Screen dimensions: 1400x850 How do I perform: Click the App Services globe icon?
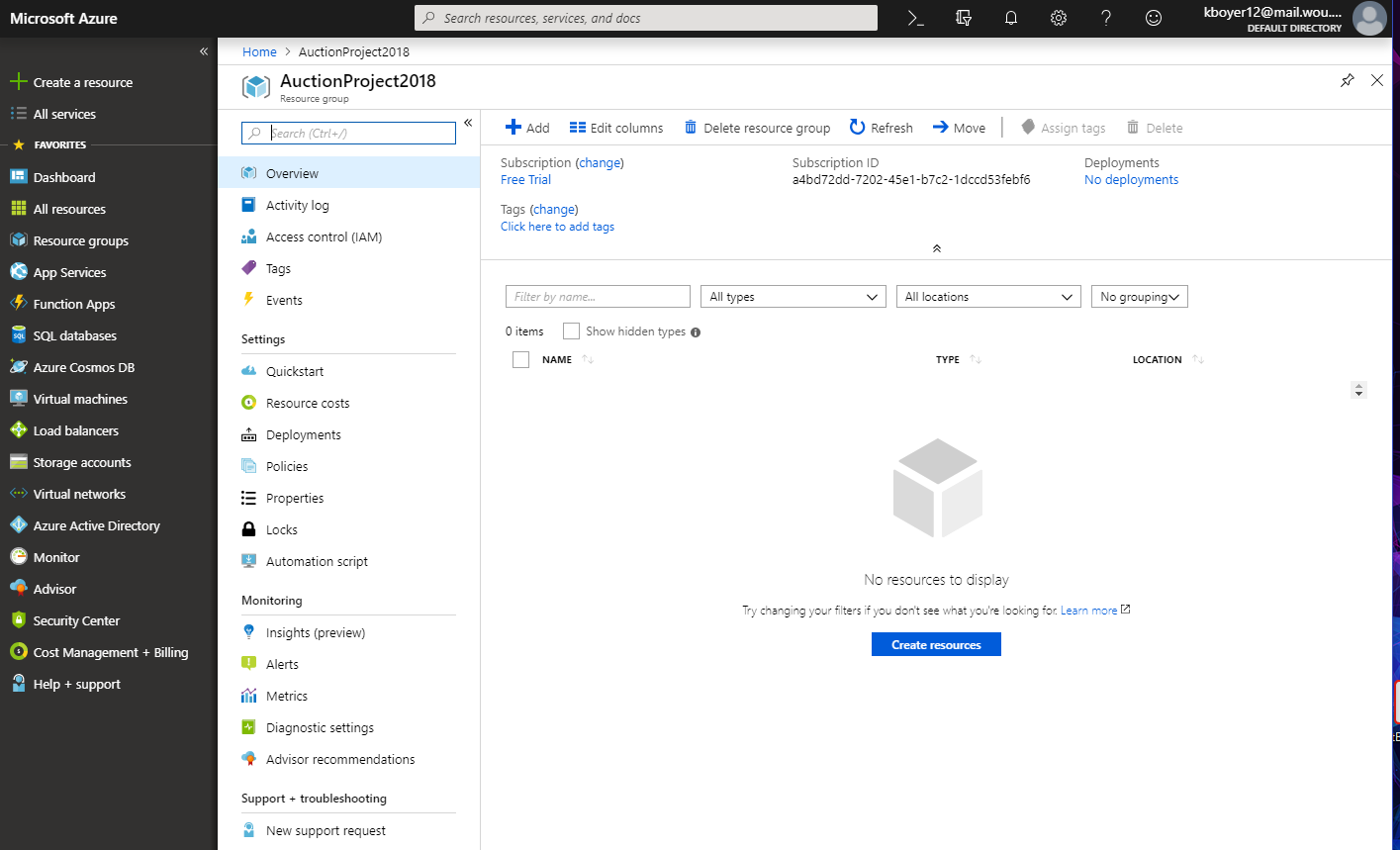pos(18,272)
